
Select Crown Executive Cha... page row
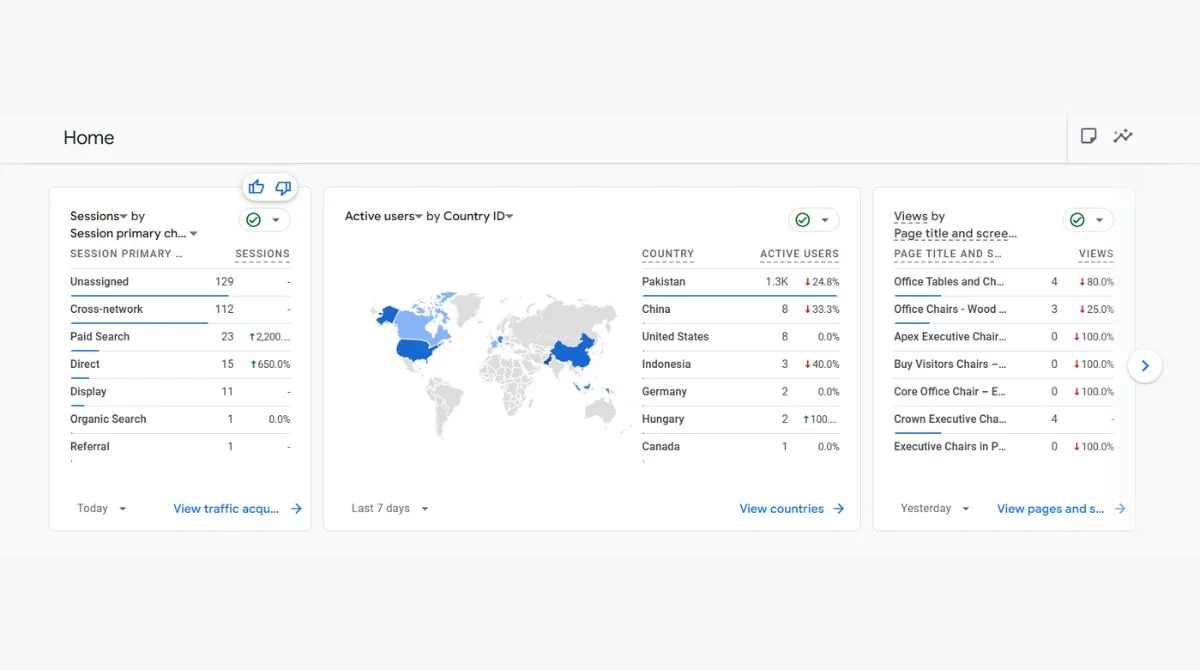pyautogui.click(x=1004, y=420)
